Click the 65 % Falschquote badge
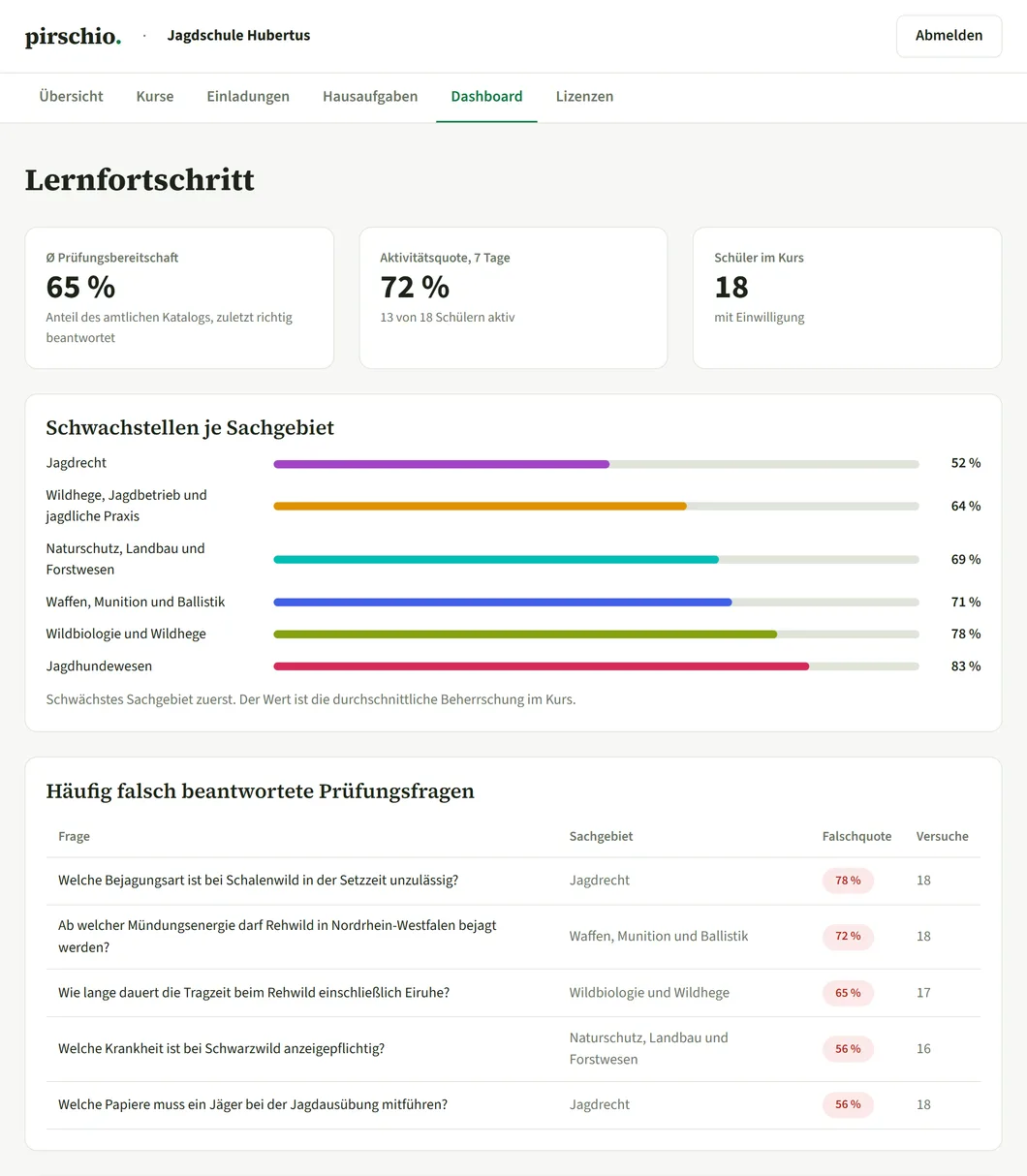This screenshot has width=1027, height=1176. coord(848,993)
